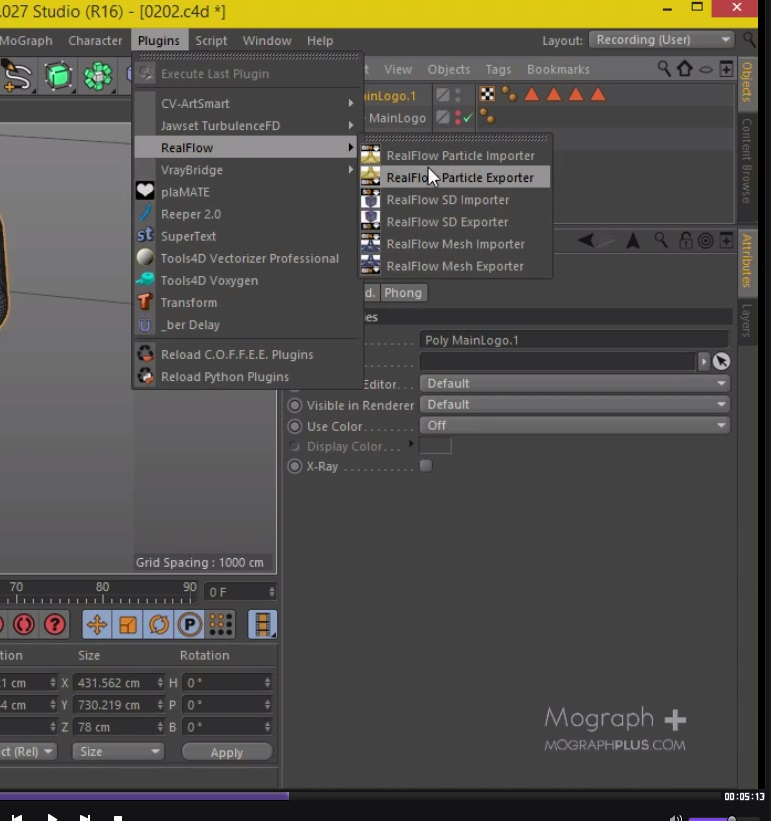This screenshot has width=771, height=821.
Task: Open the search icon in Objects panel
Action: click(664, 69)
